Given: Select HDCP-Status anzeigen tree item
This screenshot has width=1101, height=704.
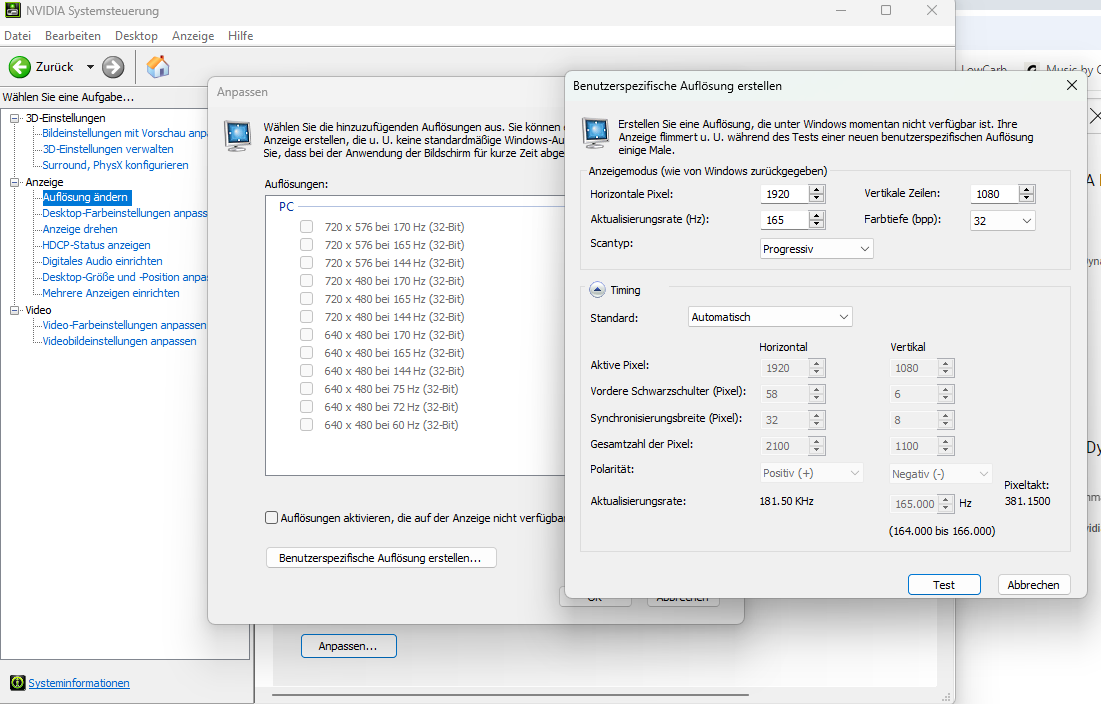Looking at the screenshot, I should point(96,245).
